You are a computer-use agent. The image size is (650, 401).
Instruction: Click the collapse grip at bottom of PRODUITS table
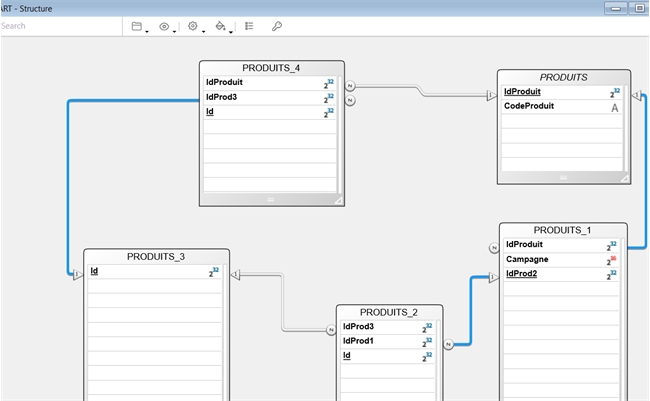[x=563, y=178]
